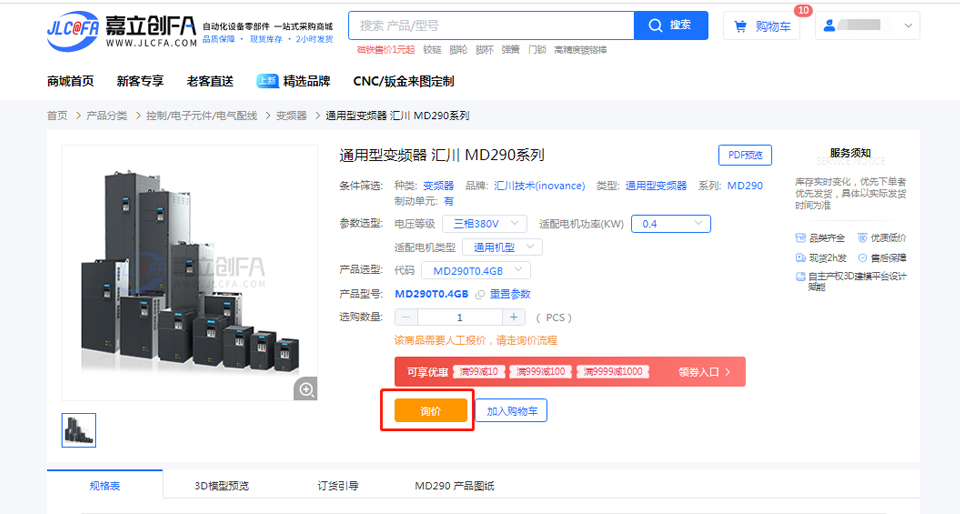The image size is (960, 514).
Task: Click the cart badge showing 10
Action: coord(803,10)
